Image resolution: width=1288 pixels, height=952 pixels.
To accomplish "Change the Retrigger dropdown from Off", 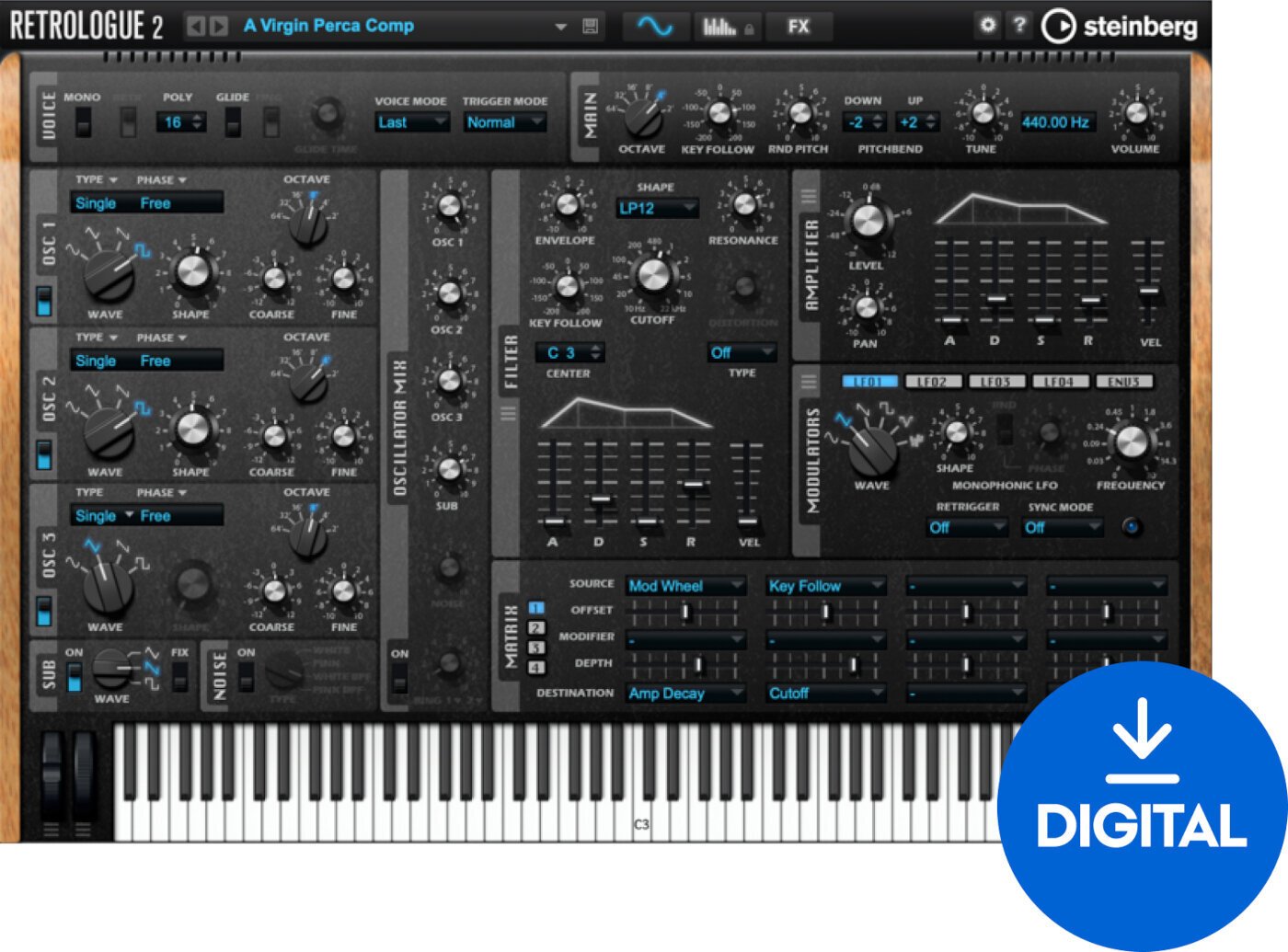I will (966, 528).
